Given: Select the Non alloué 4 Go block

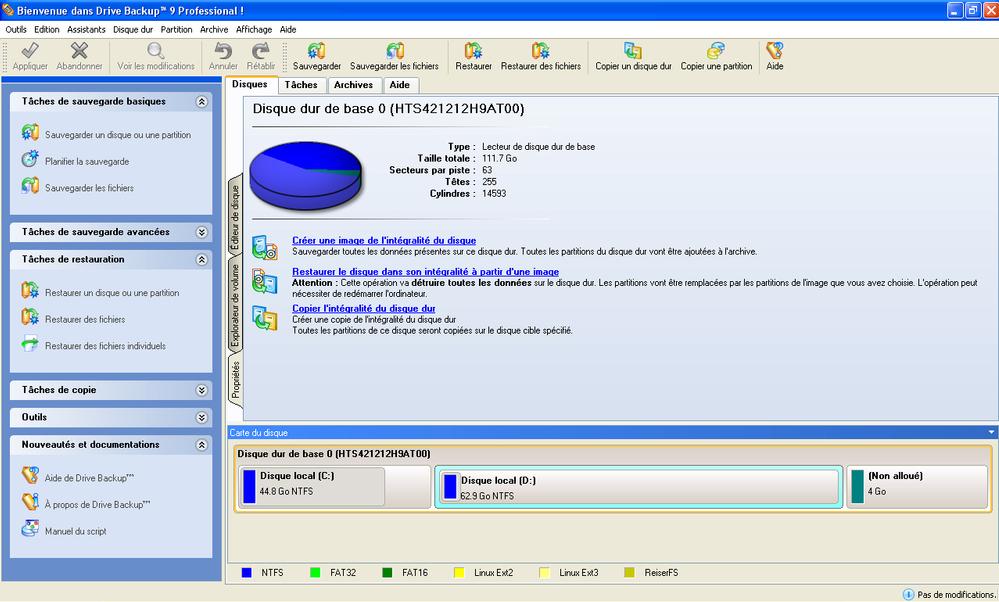Looking at the screenshot, I should click(918, 487).
